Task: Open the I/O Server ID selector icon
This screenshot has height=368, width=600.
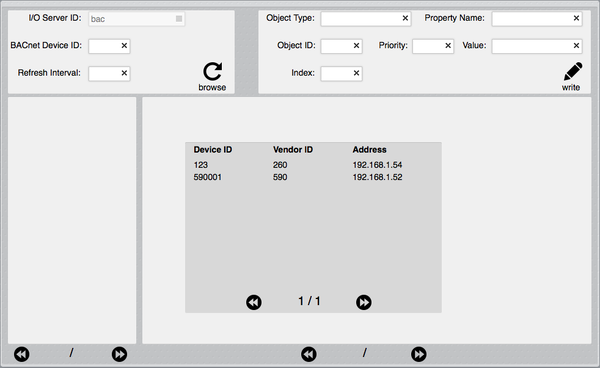Action: (x=179, y=18)
